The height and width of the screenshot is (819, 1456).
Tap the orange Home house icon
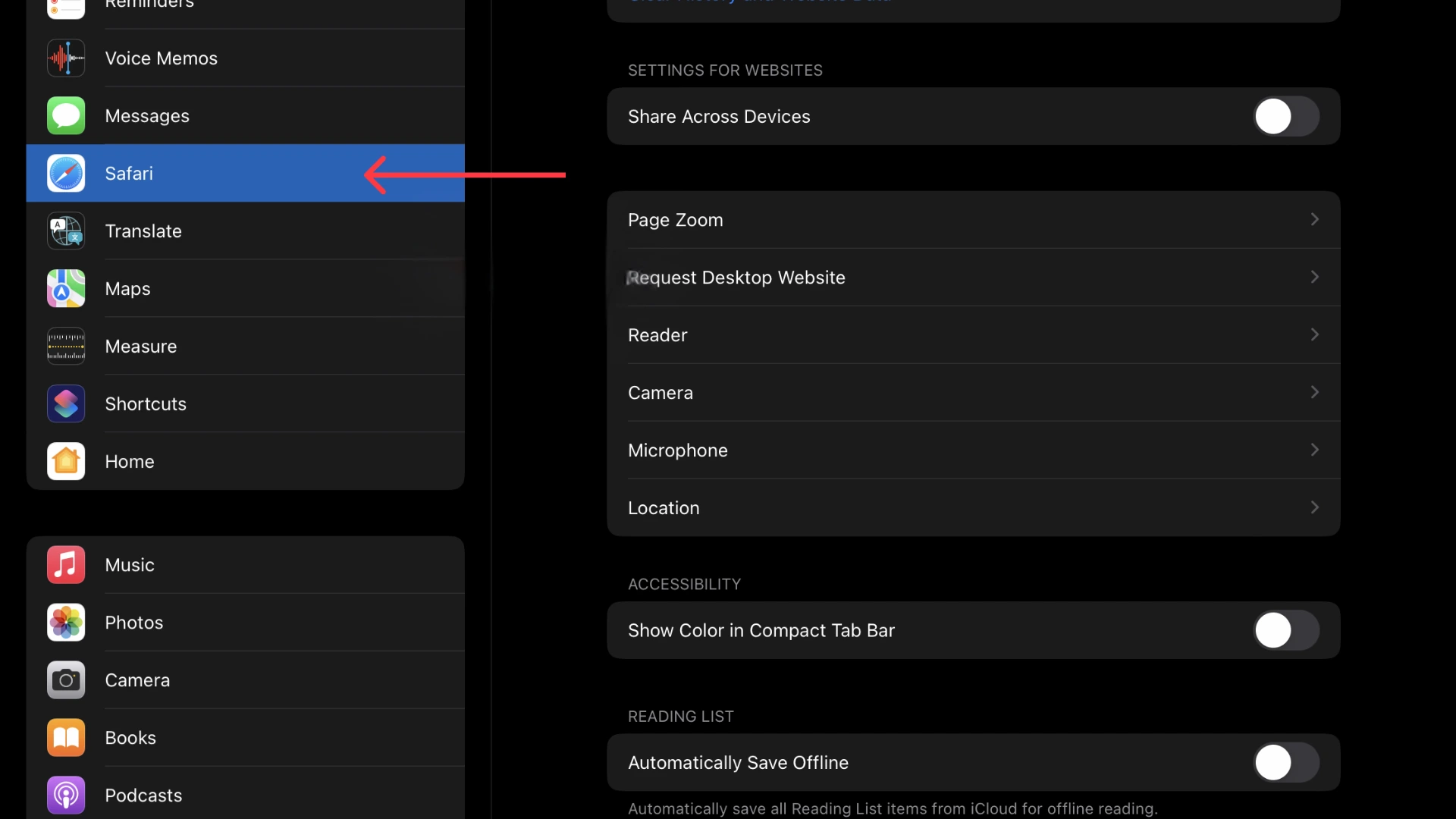(66, 462)
